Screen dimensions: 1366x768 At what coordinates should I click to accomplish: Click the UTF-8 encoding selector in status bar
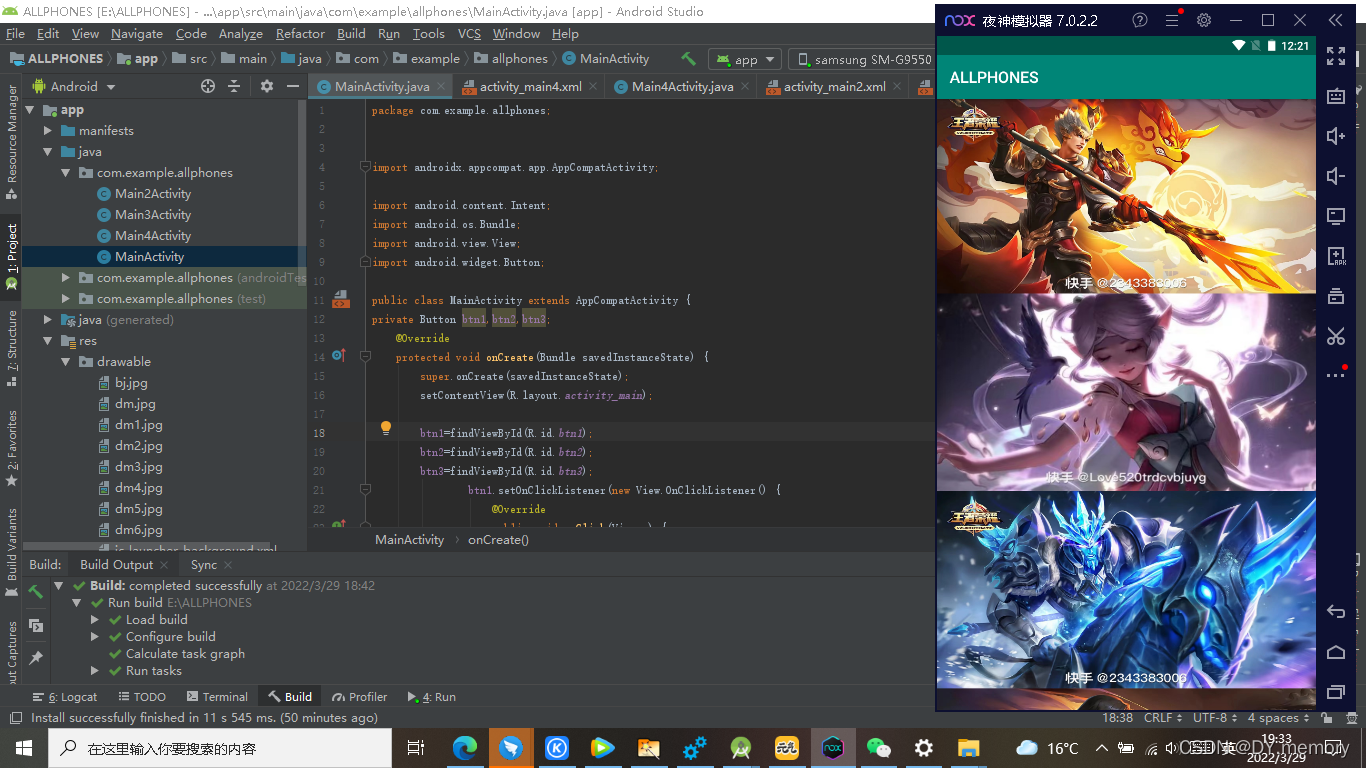(x=1216, y=718)
